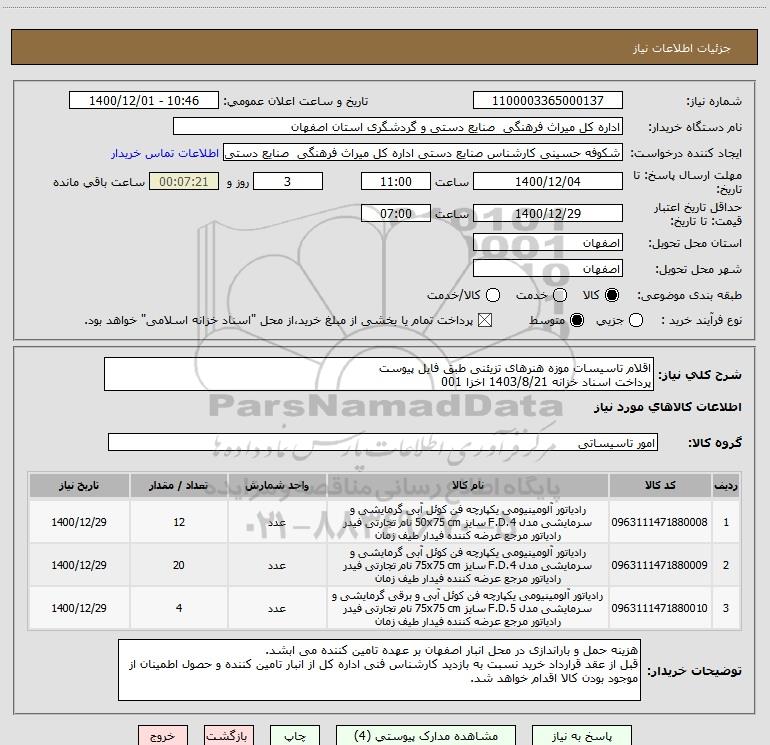Click the تعداد / مقدار column header
Image resolution: width=770 pixels, height=745 pixels.
point(178,486)
